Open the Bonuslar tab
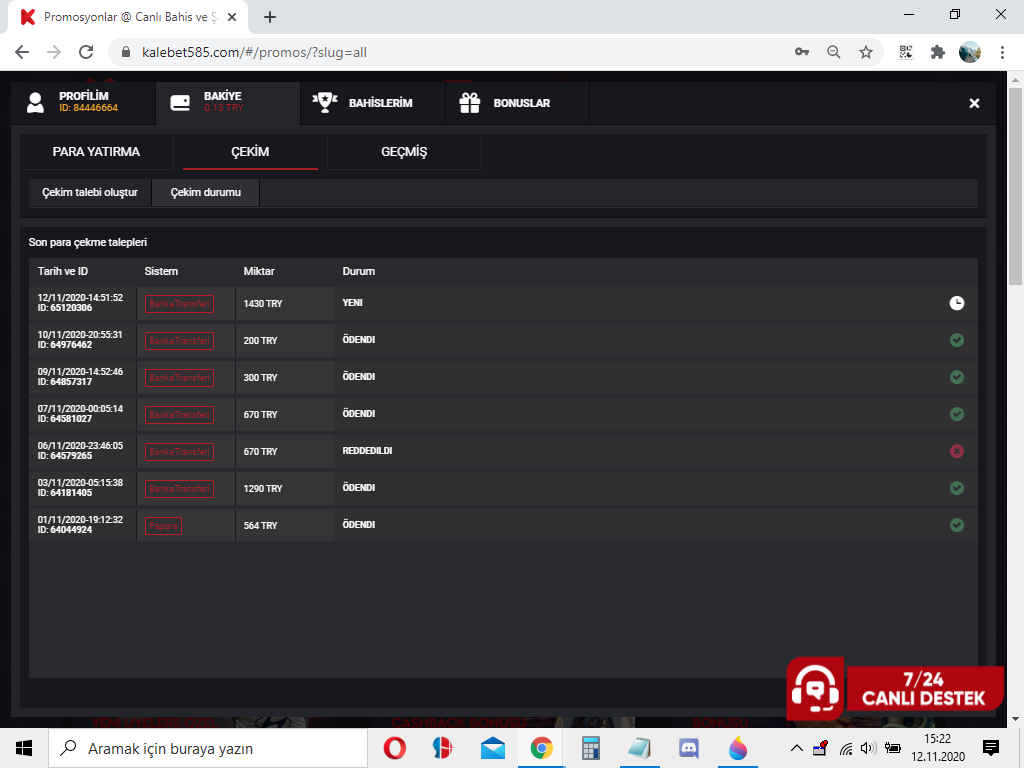1024x768 pixels. [x=517, y=103]
